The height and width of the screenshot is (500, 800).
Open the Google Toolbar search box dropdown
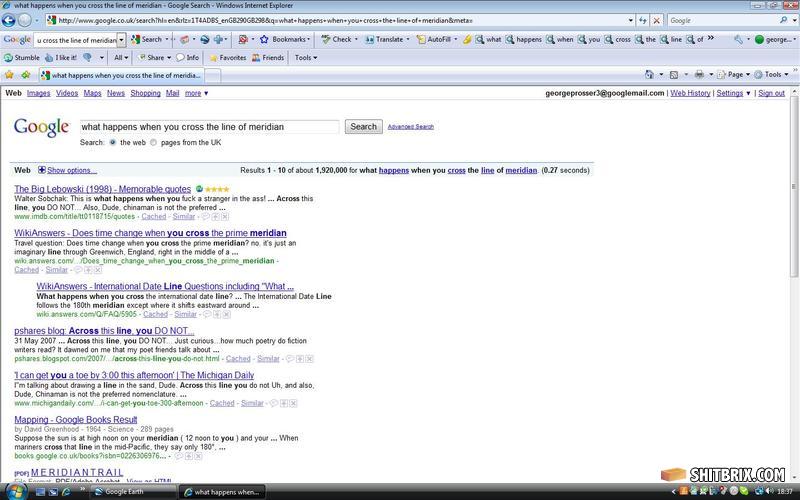(x=121, y=40)
